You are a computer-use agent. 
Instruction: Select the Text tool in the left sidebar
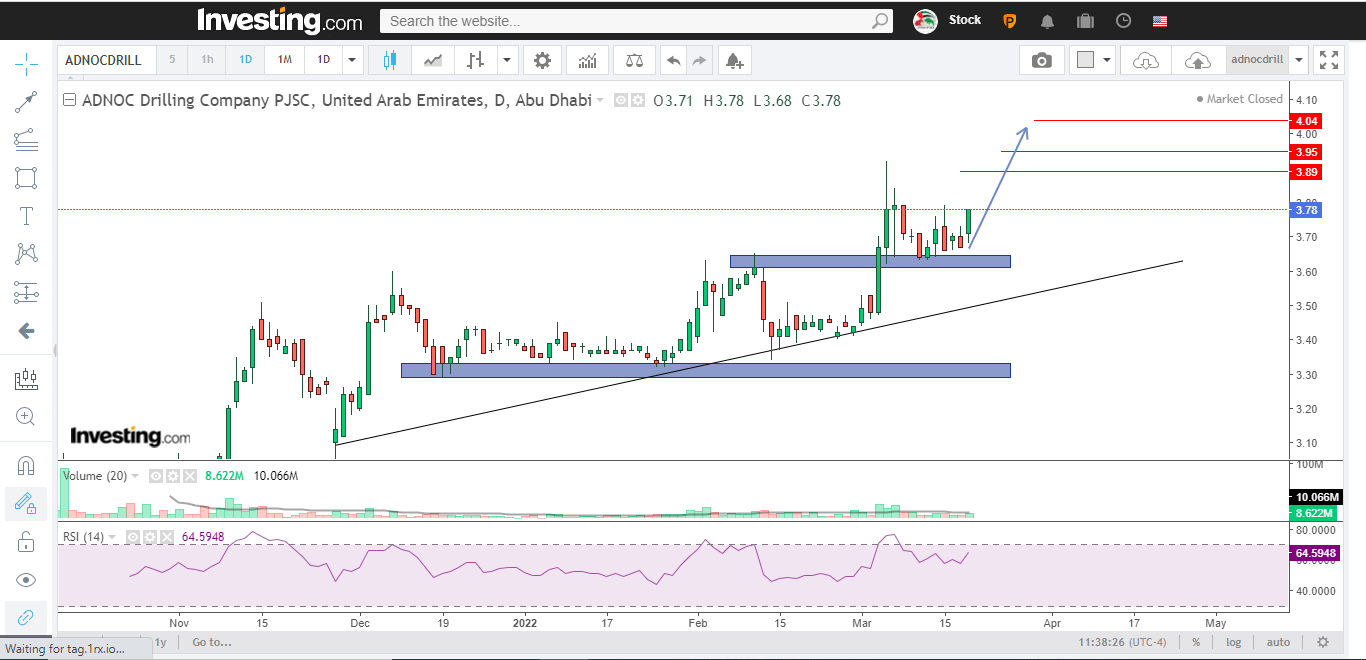[25, 215]
